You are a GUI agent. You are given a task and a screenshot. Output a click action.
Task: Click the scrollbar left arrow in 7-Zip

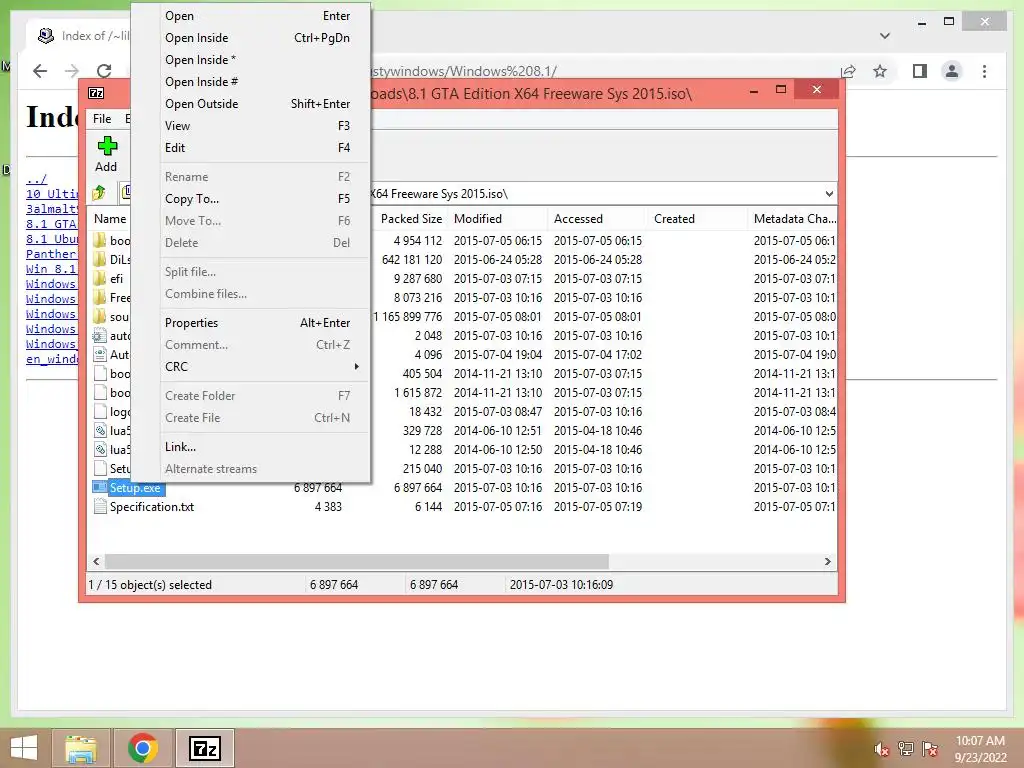[x=96, y=561]
